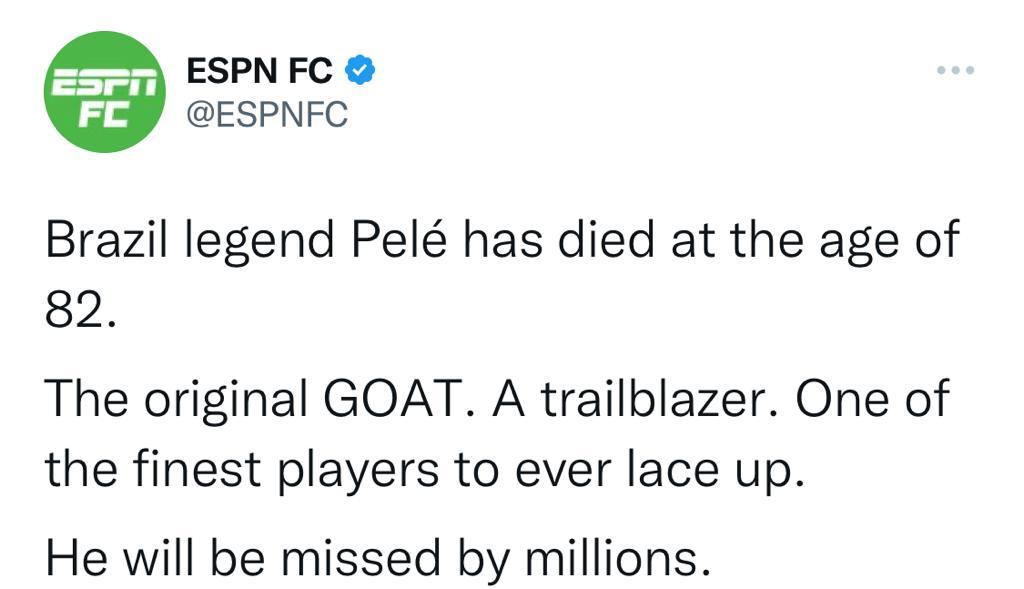
Task: Open the three-dot more options menu
Action: [955, 70]
